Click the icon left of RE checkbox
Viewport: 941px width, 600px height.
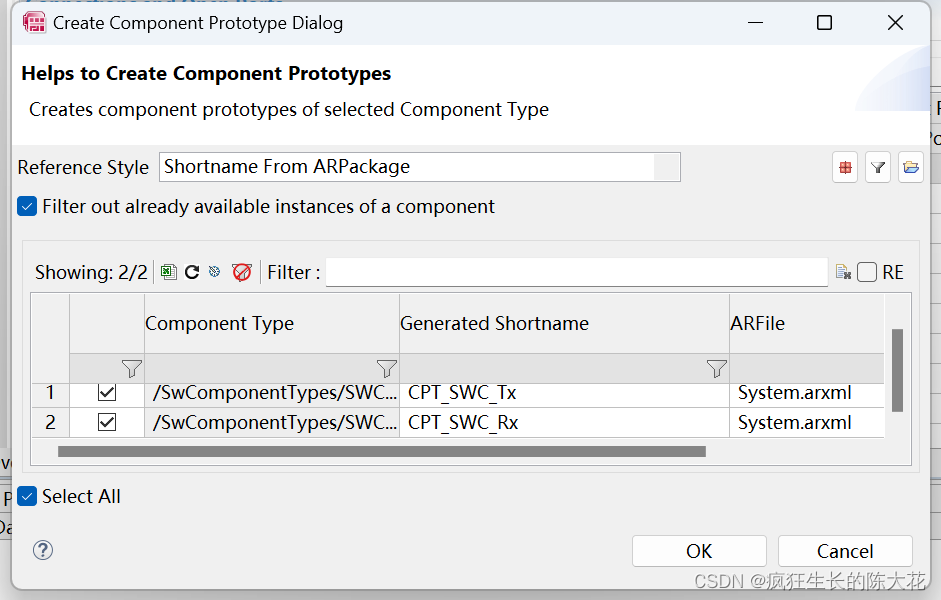coord(843,272)
